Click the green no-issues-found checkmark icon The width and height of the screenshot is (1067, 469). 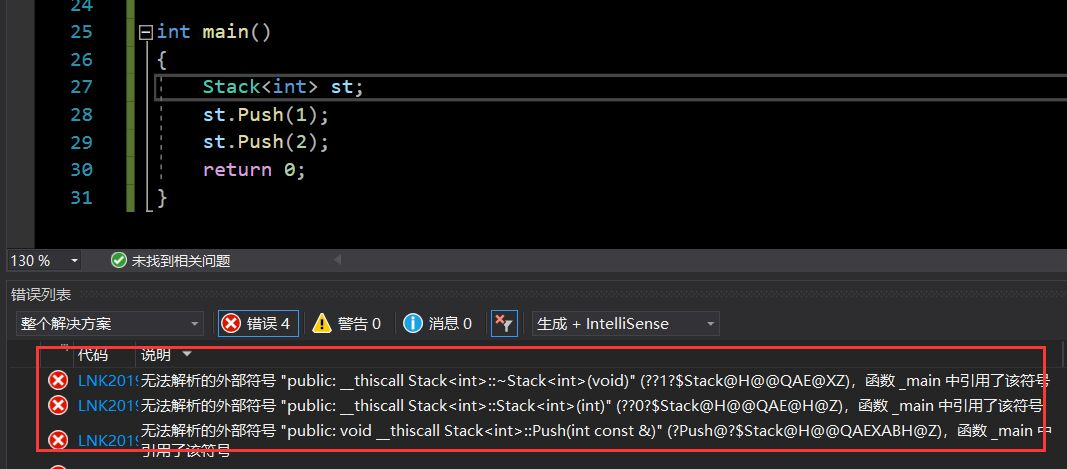coord(119,260)
